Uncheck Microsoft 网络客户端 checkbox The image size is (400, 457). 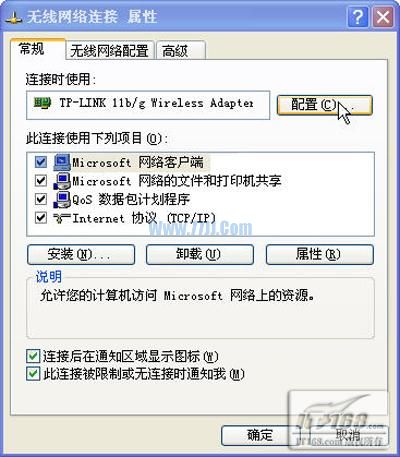click(x=41, y=162)
